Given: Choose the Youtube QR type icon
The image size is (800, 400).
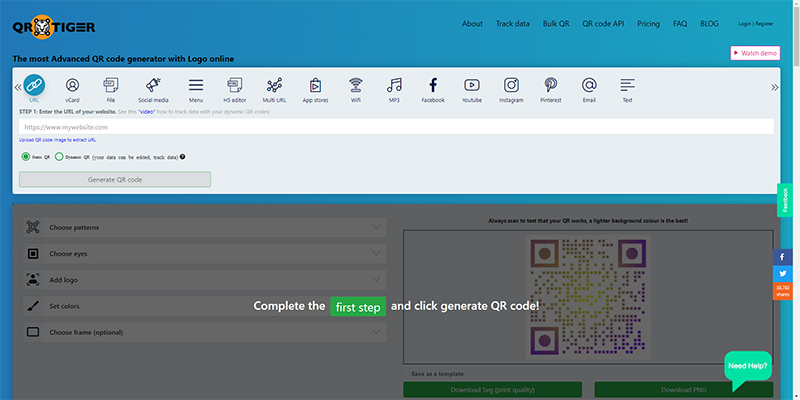Looking at the screenshot, I should pos(472,85).
